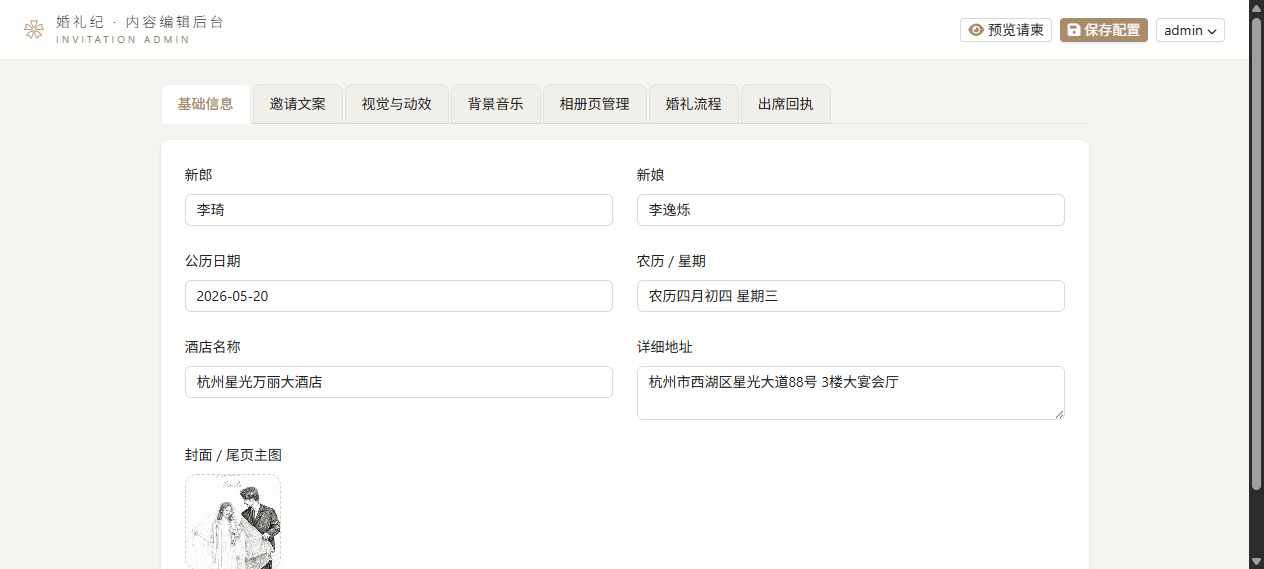Switch to the 基础信息 tab
The width and height of the screenshot is (1264, 569).
205,104
